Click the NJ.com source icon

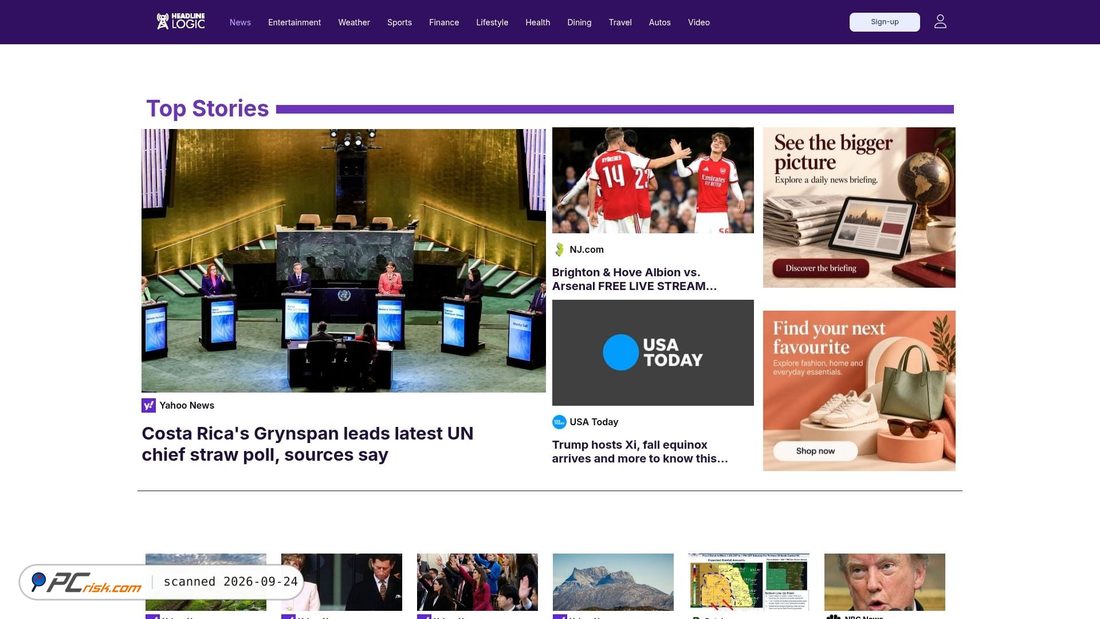559,249
